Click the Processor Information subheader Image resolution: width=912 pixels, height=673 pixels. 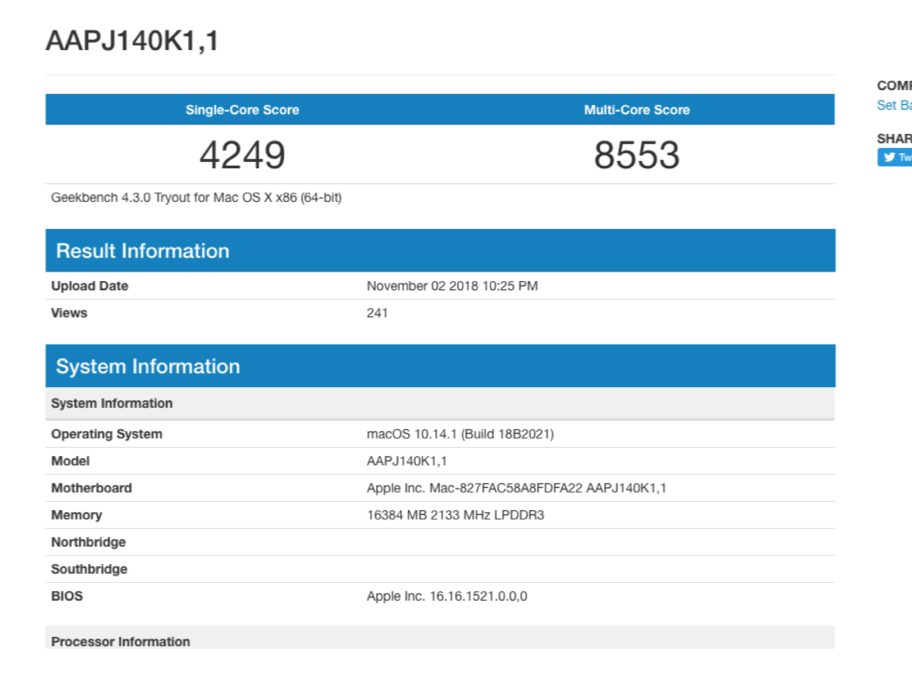120,641
